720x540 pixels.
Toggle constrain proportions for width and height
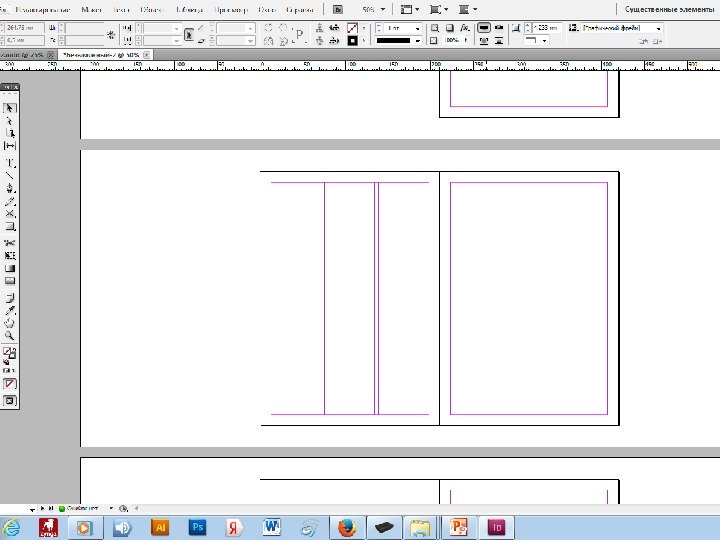111,34
